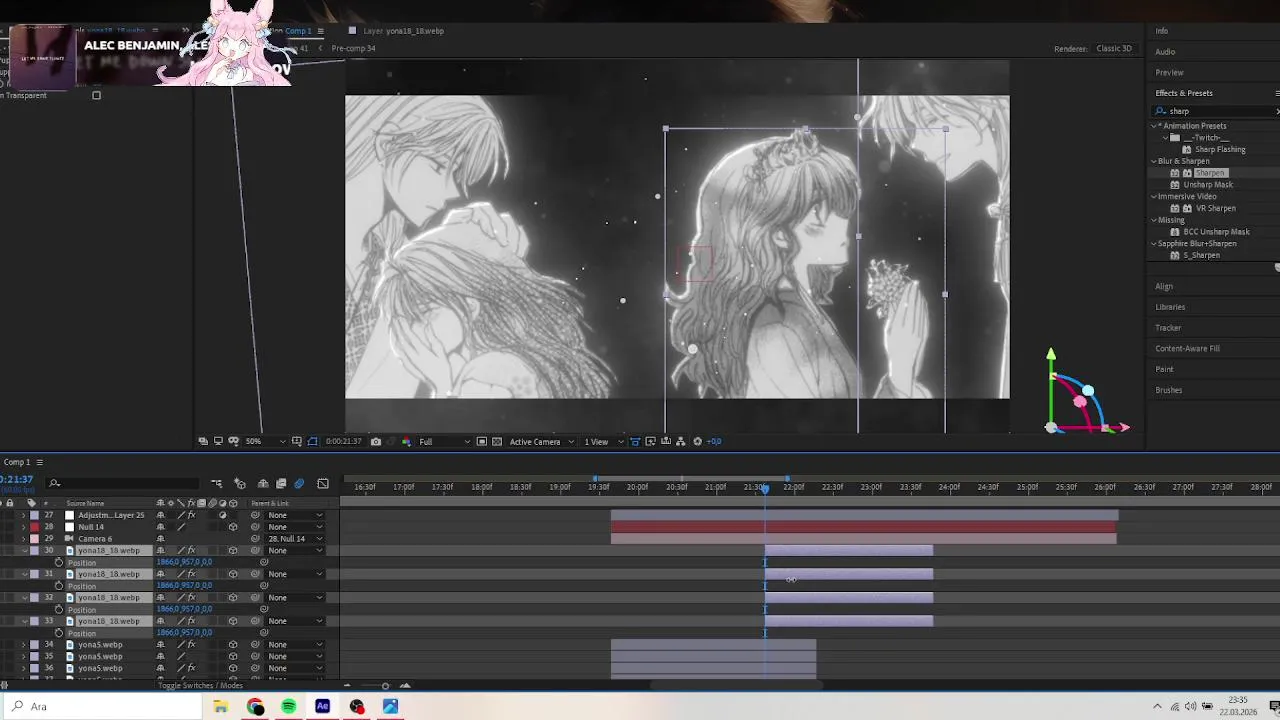Open Chrome from the taskbar
Image resolution: width=1280 pixels, height=720 pixels.
255,707
